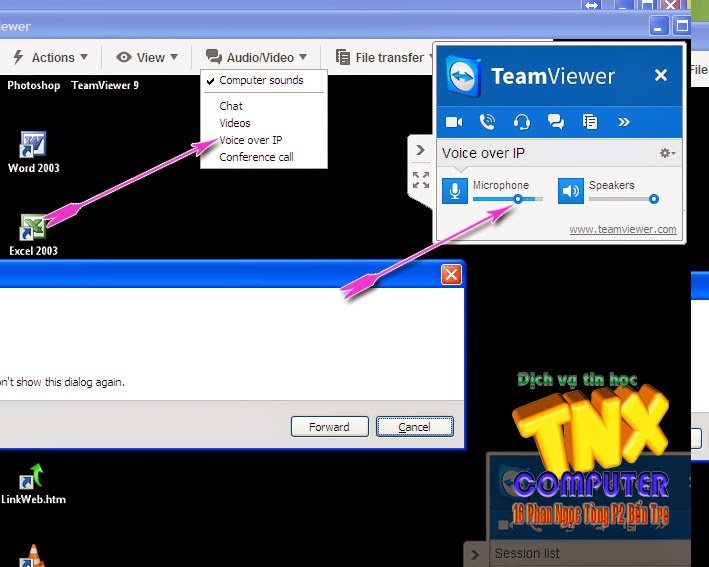This screenshot has height=567, width=709.
Task: Click the Voice over IP panel heading
Action: tap(483, 153)
